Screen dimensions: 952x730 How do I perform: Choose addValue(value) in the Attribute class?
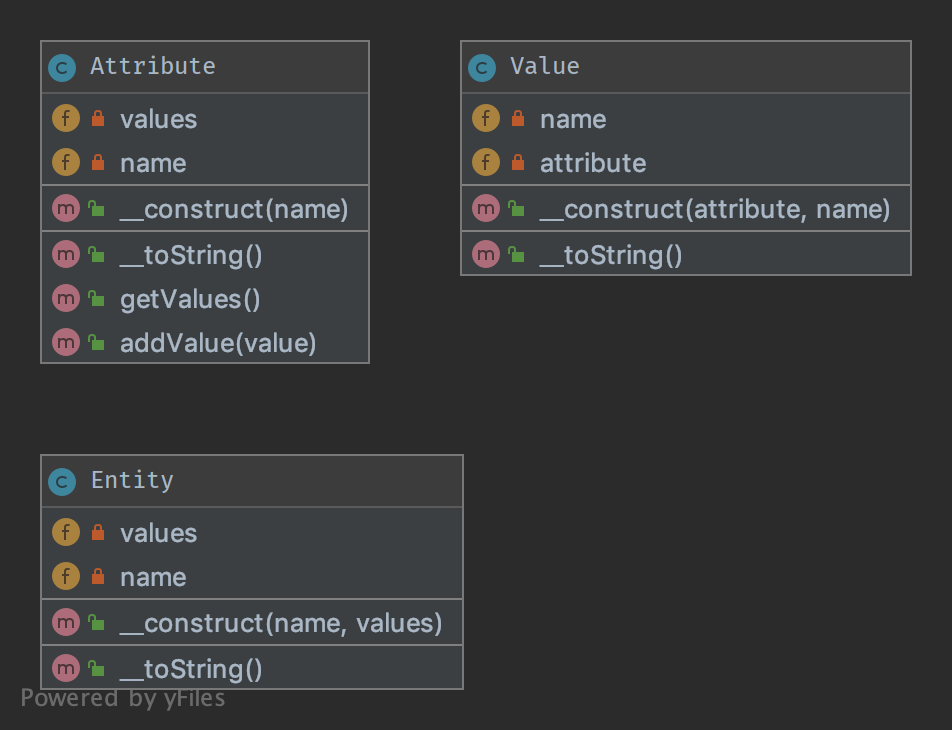tap(218, 343)
